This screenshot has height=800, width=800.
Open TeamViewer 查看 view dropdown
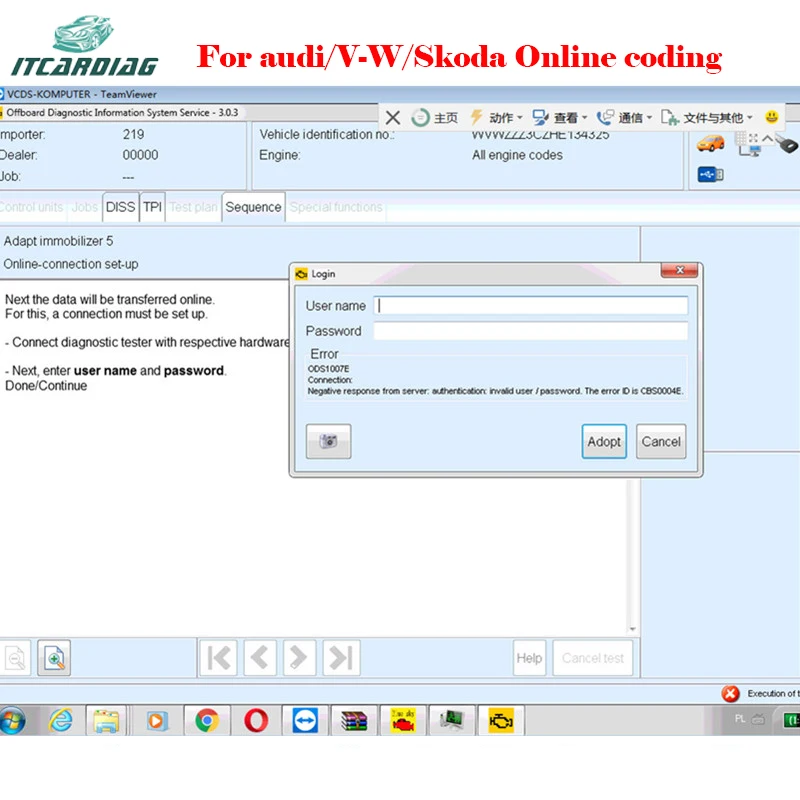click(x=560, y=118)
